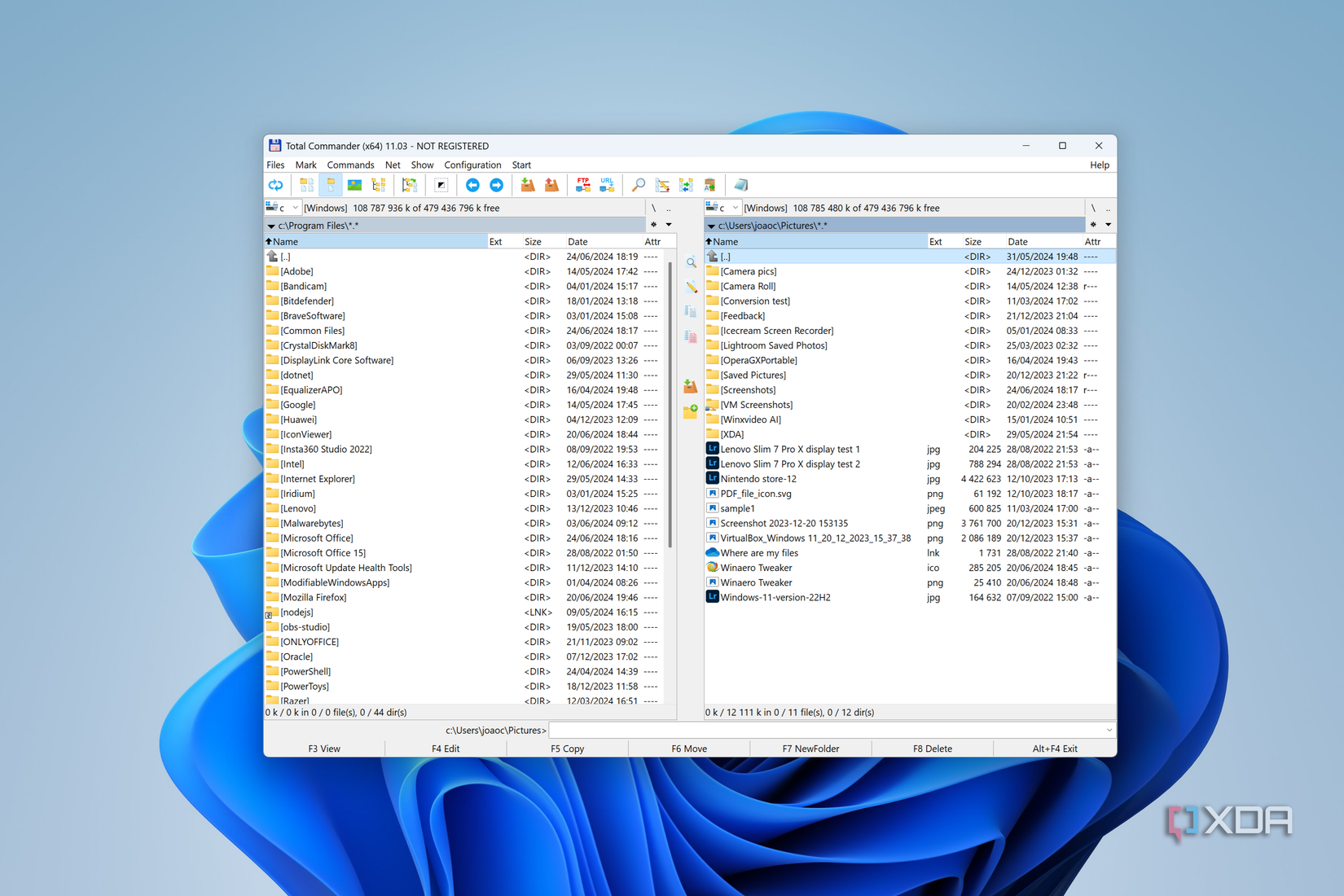1344x896 pixels.
Task: Open the multi-rename tool icon
Action: click(x=662, y=185)
